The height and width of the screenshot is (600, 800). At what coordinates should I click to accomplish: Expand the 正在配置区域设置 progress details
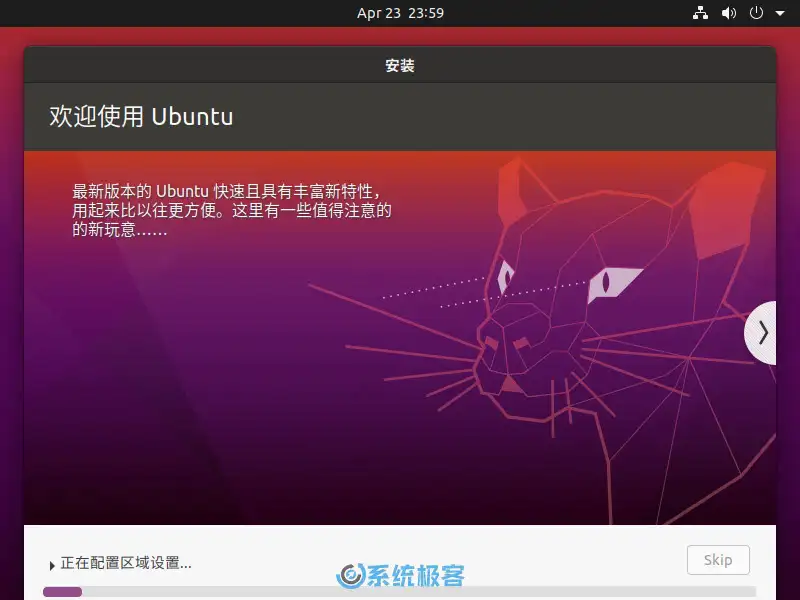coord(54,563)
